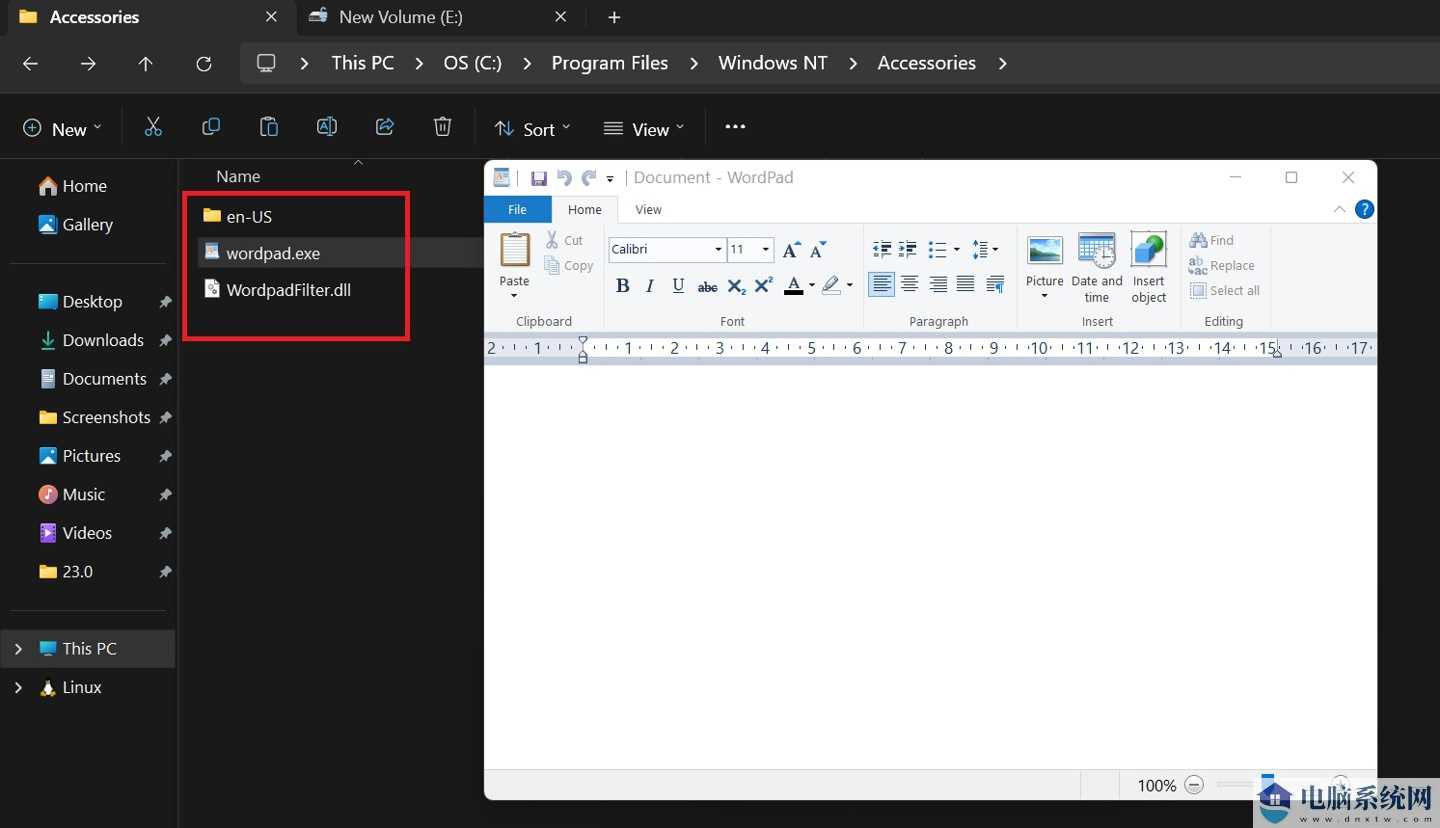Open Customize Quick Access Toolbar dropdown
This screenshot has height=828, width=1440.
[x=610, y=179]
